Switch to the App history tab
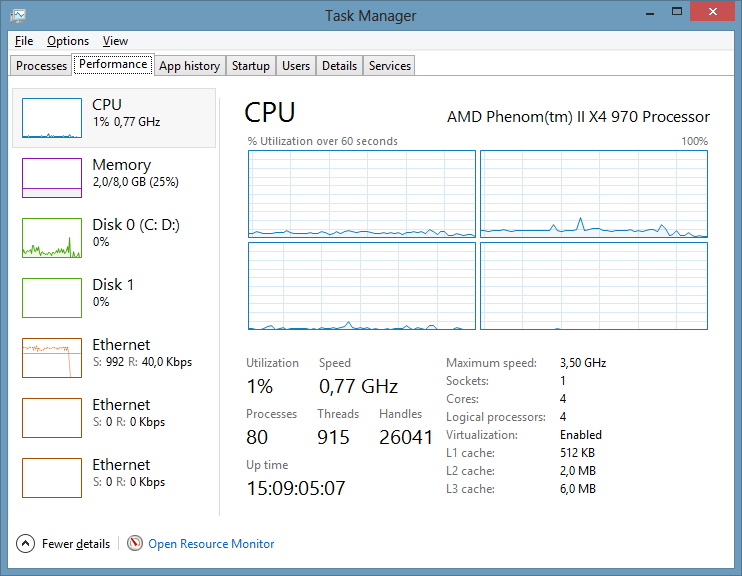 189,66
